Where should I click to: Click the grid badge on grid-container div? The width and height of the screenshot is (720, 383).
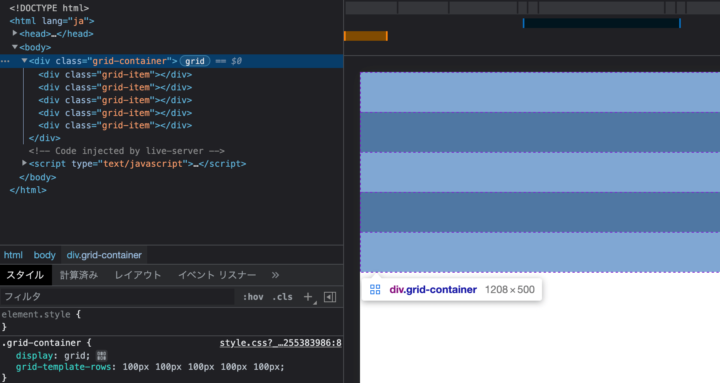coord(195,61)
